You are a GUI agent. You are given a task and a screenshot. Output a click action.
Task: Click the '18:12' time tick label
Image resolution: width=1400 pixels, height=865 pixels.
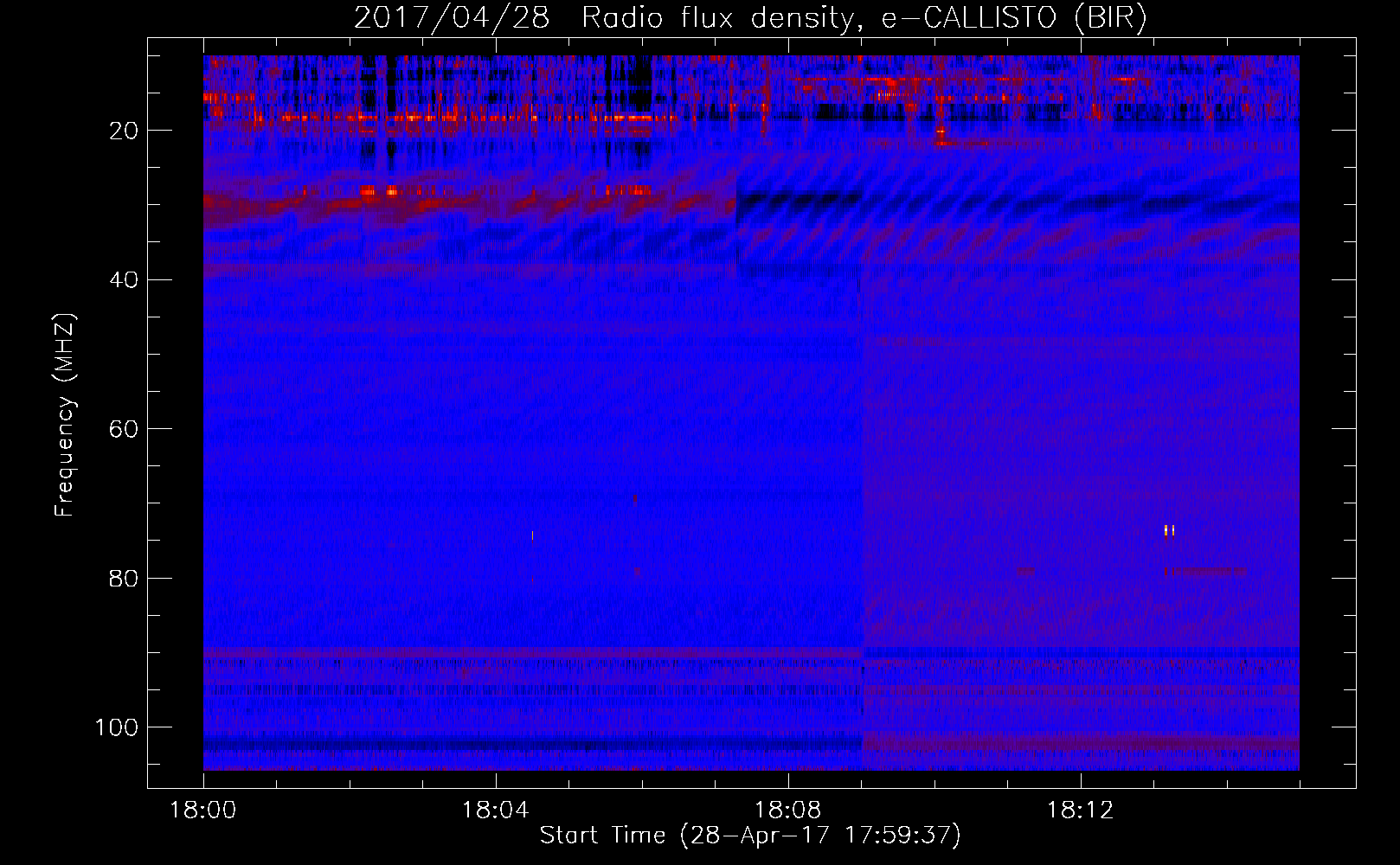tap(1081, 811)
